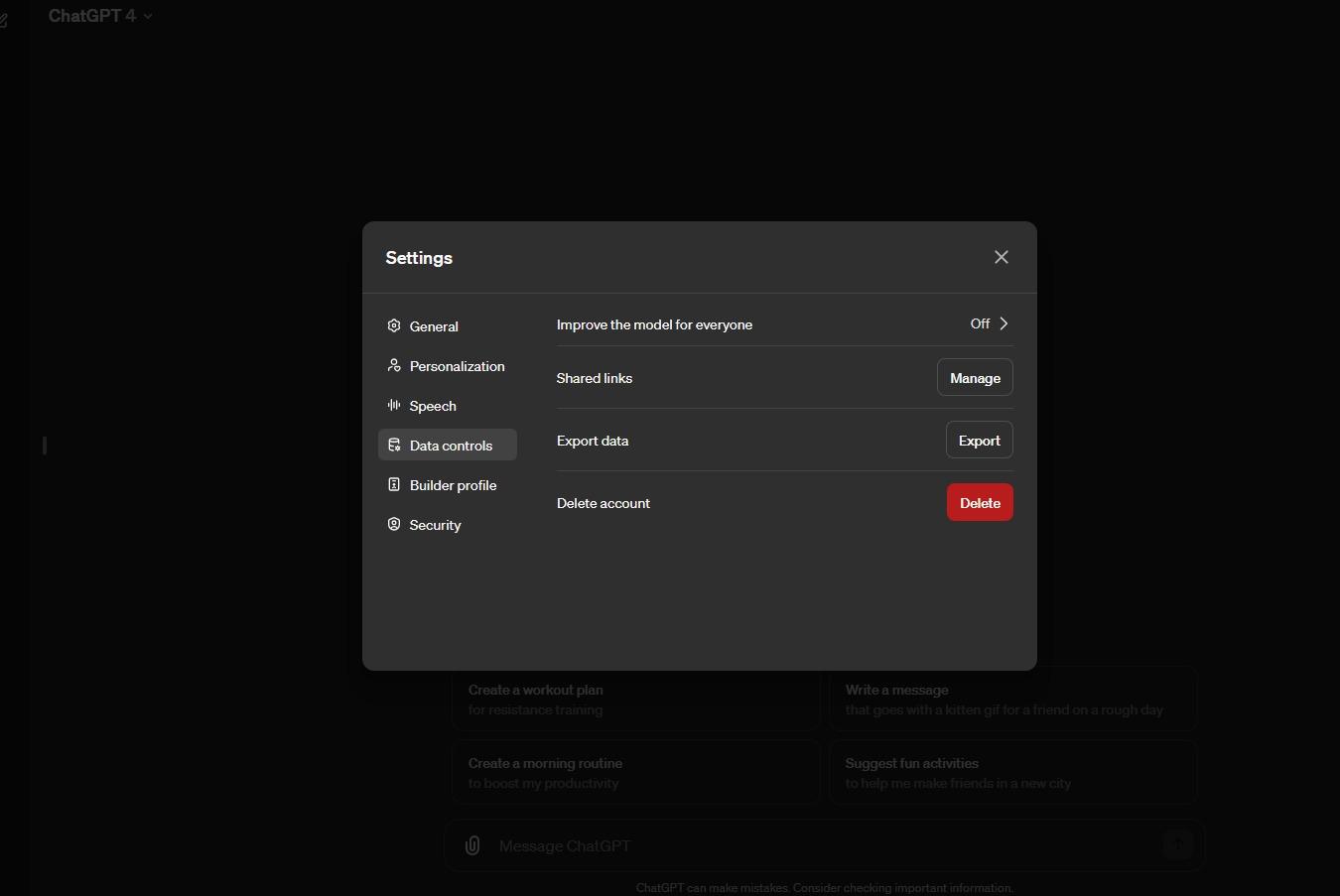The height and width of the screenshot is (896, 1340).
Task: Open the Personalization settings tab
Action: click(448, 365)
